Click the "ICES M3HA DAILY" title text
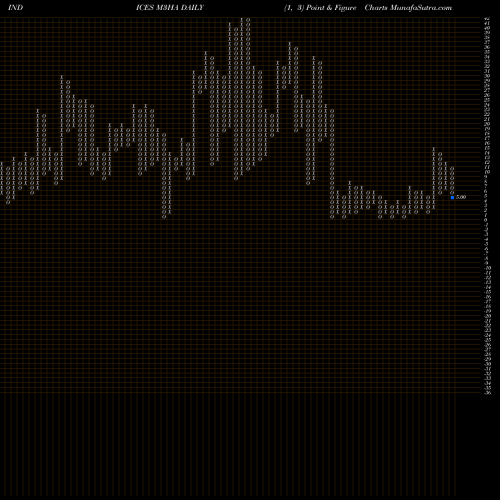The height and width of the screenshot is (500, 500). click(170, 8)
